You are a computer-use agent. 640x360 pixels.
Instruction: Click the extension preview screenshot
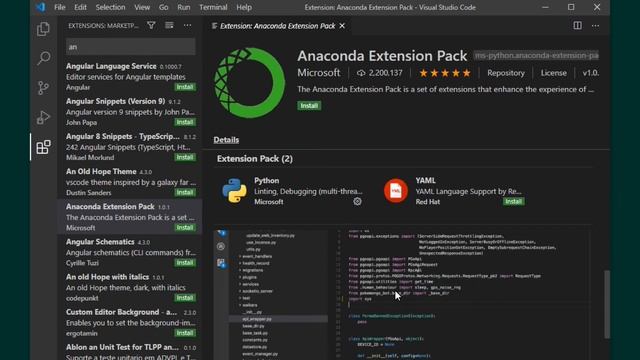[402, 294]
